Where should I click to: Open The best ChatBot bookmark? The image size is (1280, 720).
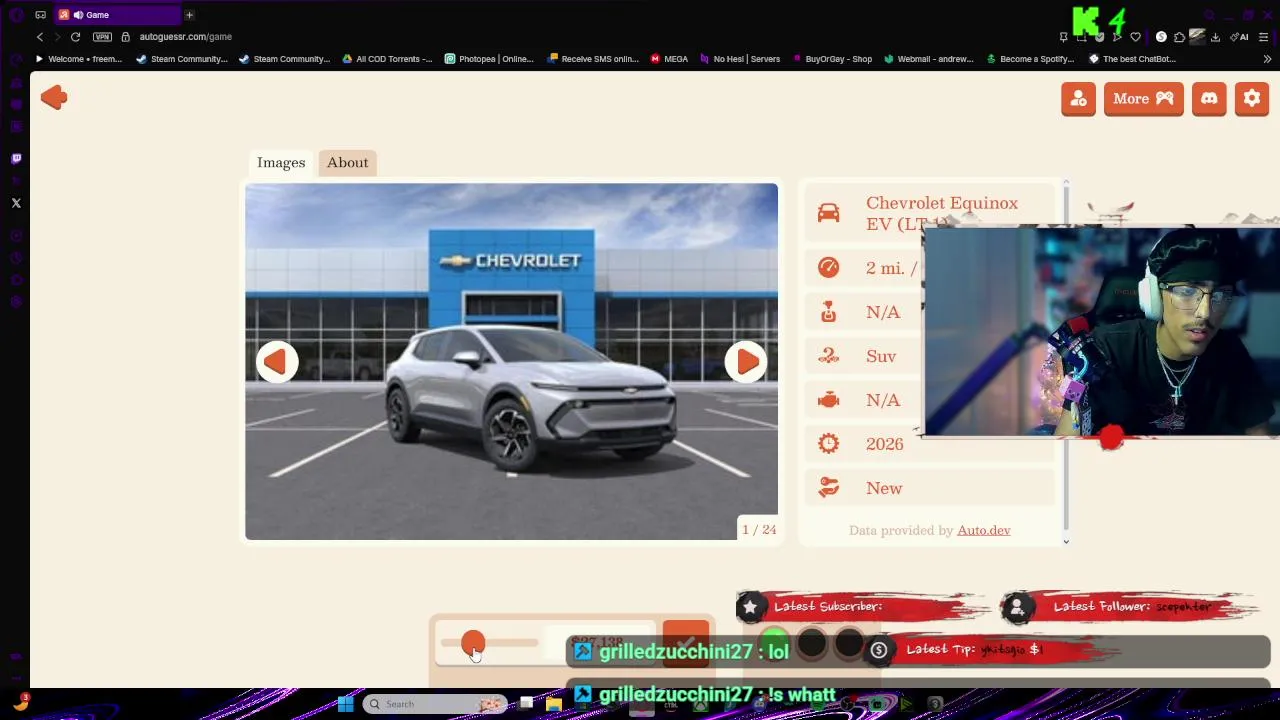[1132, 59]
